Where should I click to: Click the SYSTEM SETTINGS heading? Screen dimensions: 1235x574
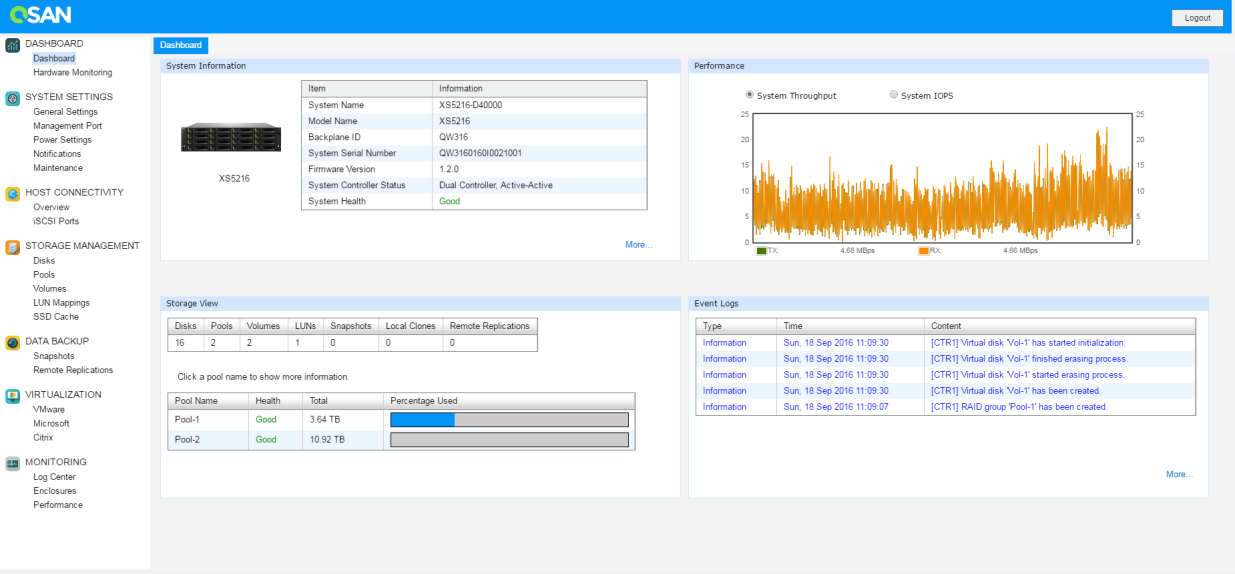[69, 97]
